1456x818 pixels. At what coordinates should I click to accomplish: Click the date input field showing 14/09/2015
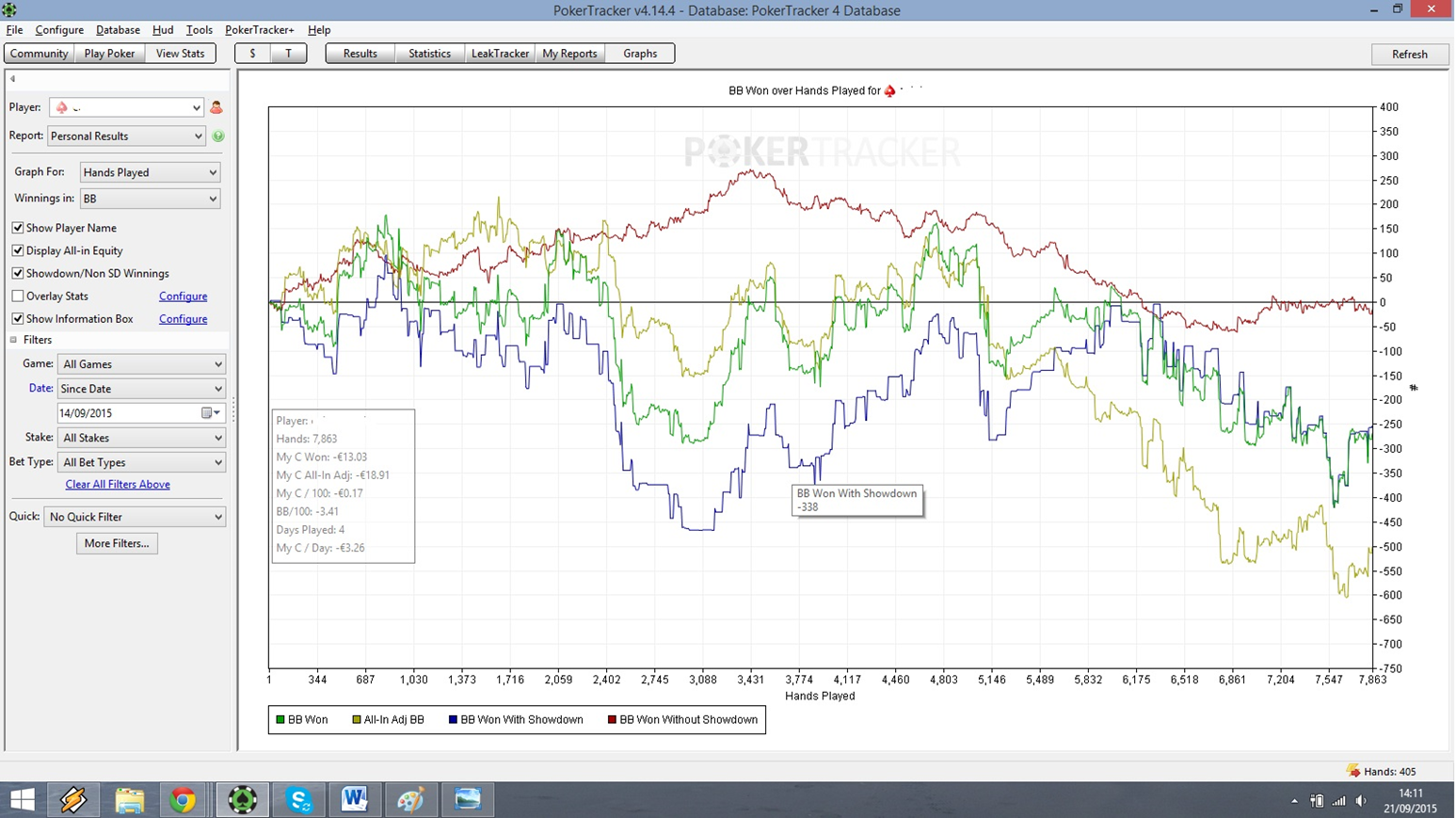click(x=130, y=413)
